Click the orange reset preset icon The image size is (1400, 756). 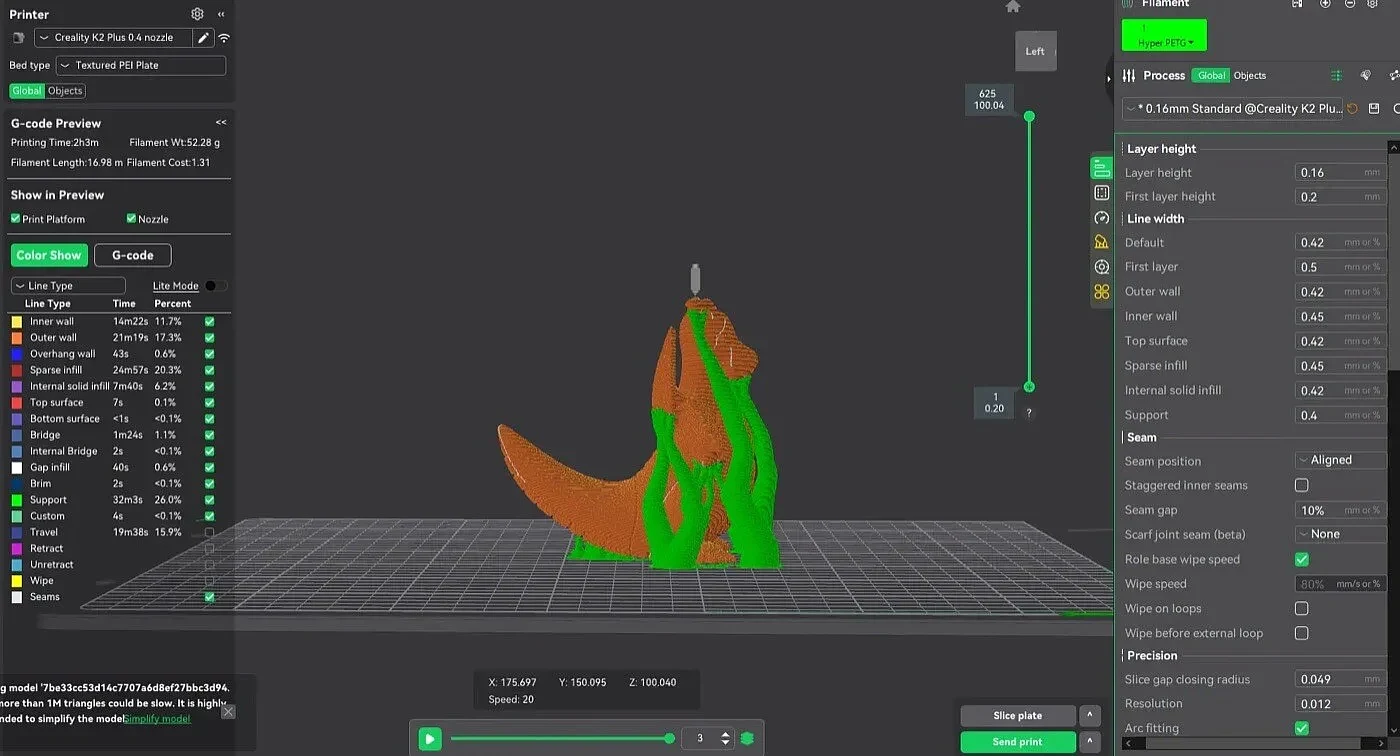[x=1353, y=108]
